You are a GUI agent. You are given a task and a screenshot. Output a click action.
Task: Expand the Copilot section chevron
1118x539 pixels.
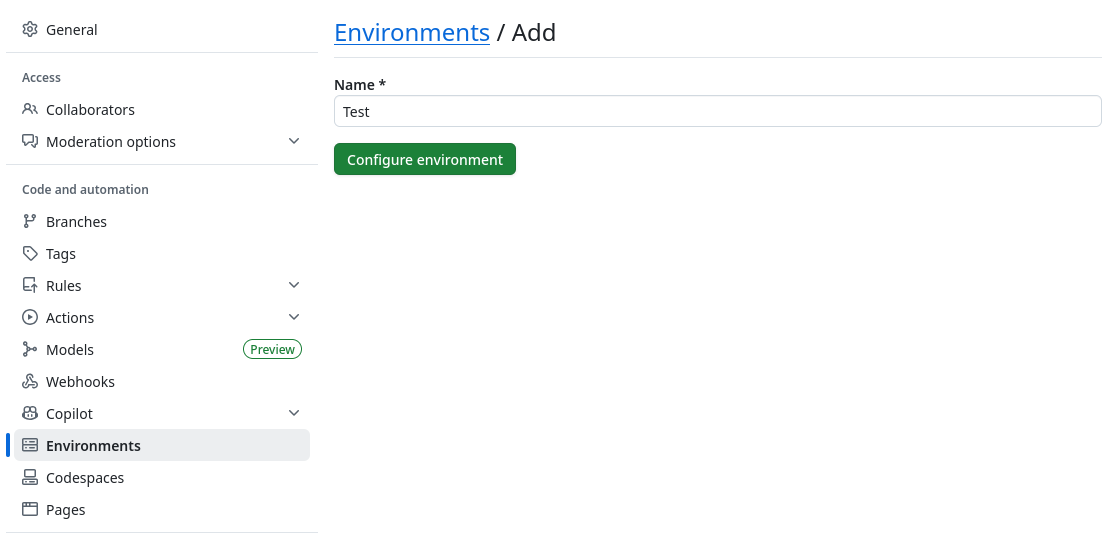coord(294,414)
